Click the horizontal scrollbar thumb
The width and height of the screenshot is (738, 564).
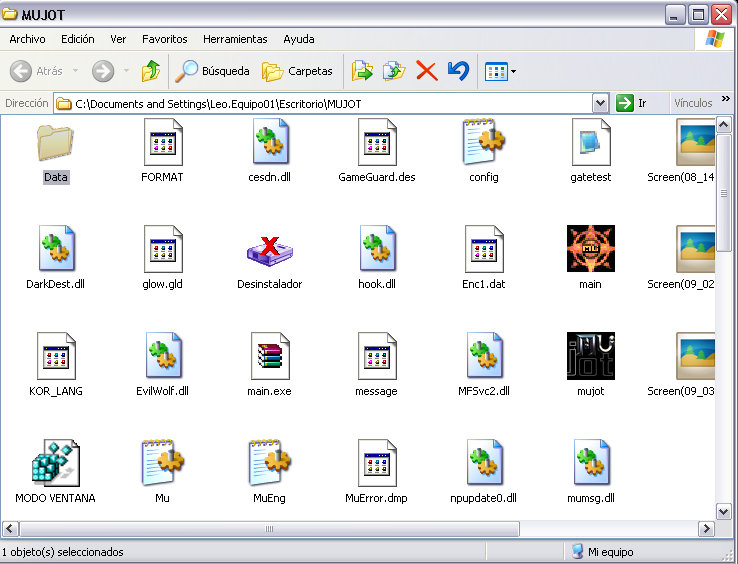(x=270, y=528)
